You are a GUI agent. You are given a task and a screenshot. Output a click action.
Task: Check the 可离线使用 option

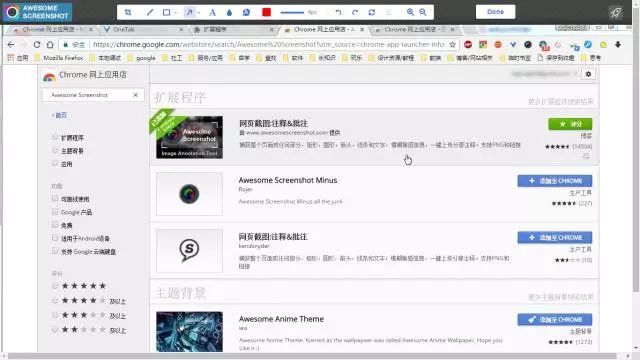pyautogui.click(x=55, y=198)
